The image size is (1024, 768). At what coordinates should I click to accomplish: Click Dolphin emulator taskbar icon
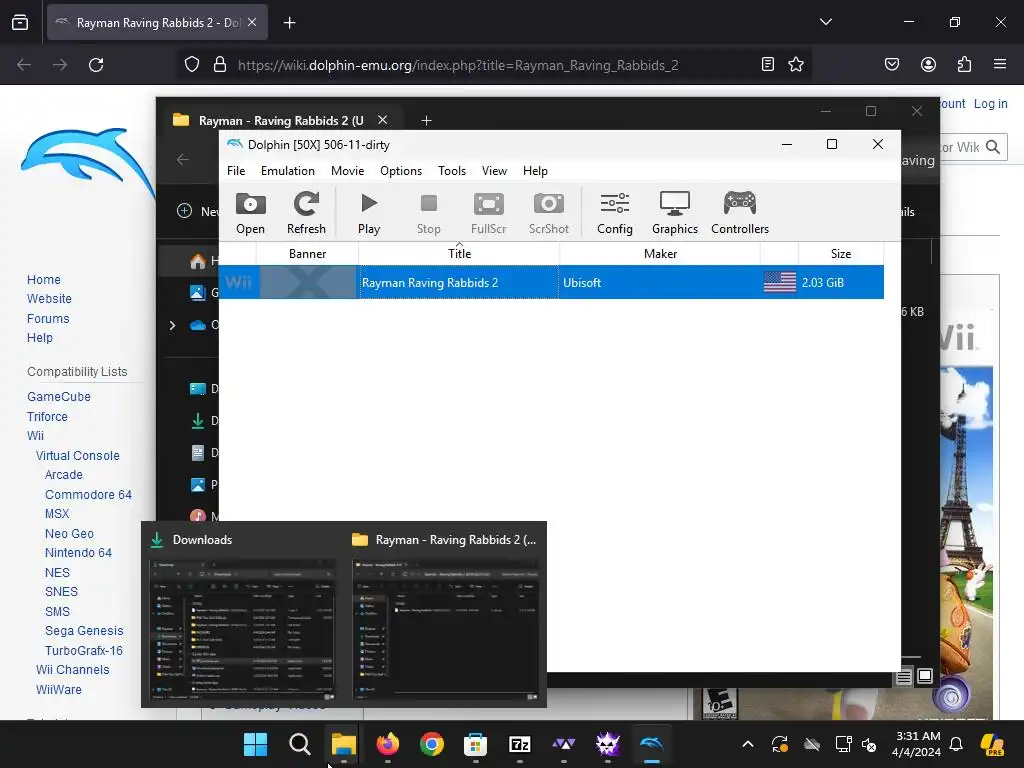652,744
